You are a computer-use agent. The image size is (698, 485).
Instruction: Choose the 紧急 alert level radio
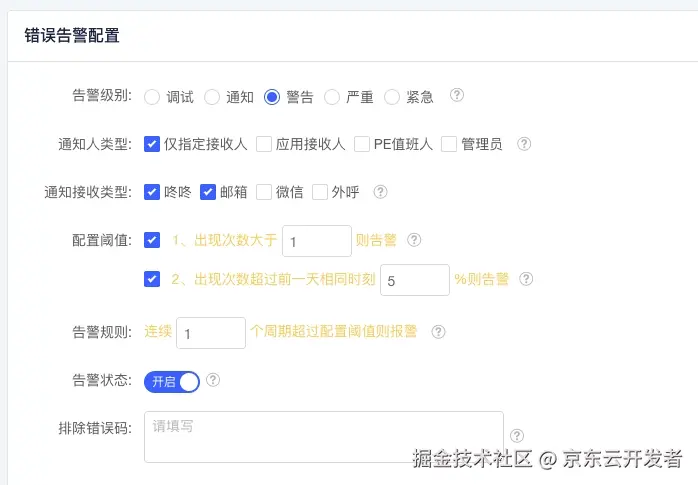click(x=392, y=97)
